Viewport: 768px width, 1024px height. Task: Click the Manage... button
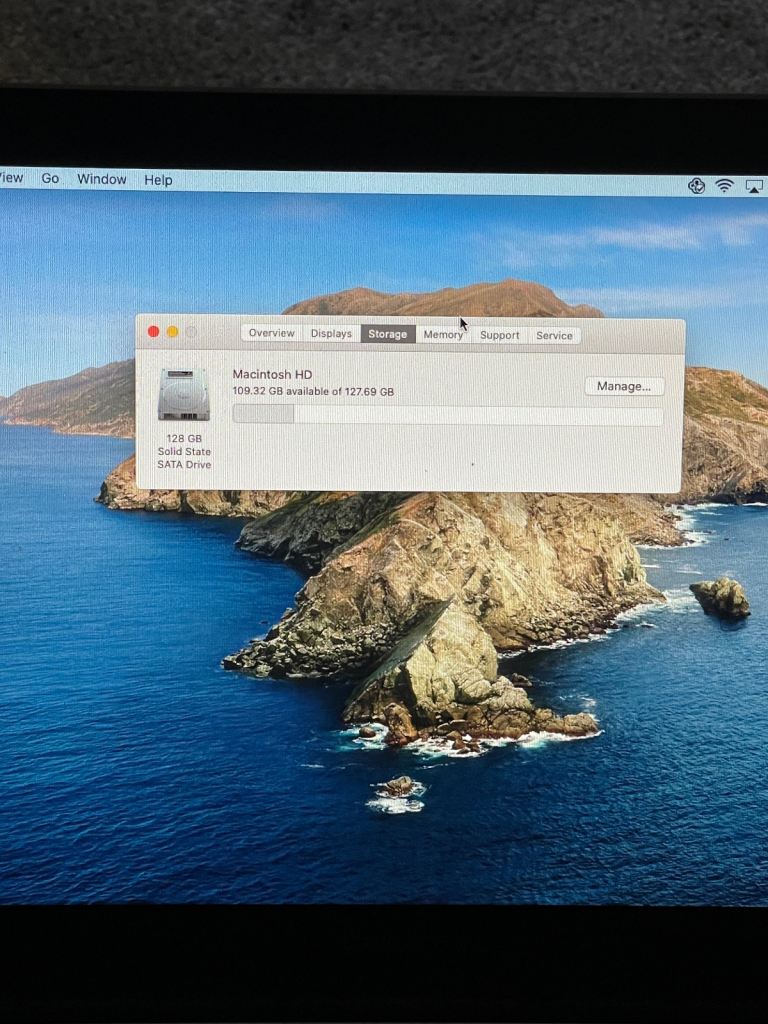(624, 386)
